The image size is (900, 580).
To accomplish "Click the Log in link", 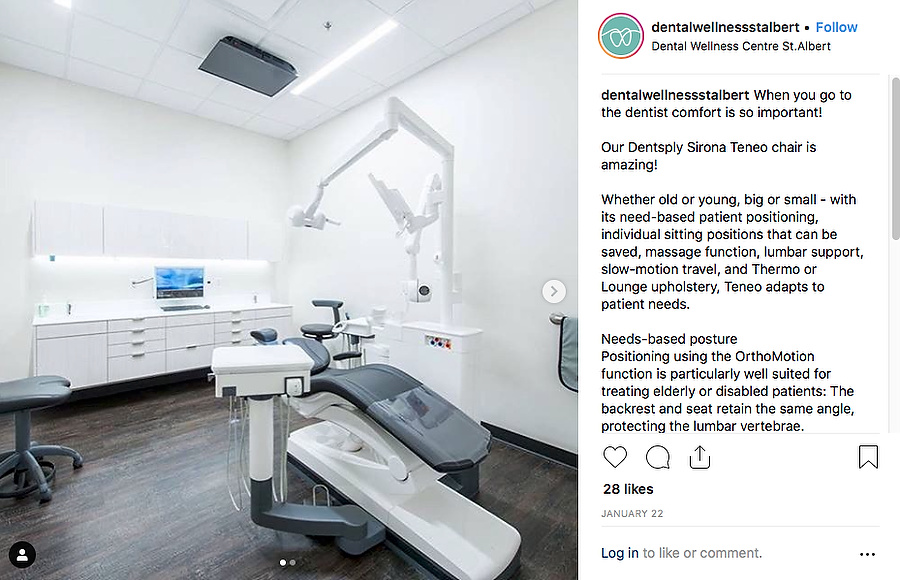I will 619,553.
